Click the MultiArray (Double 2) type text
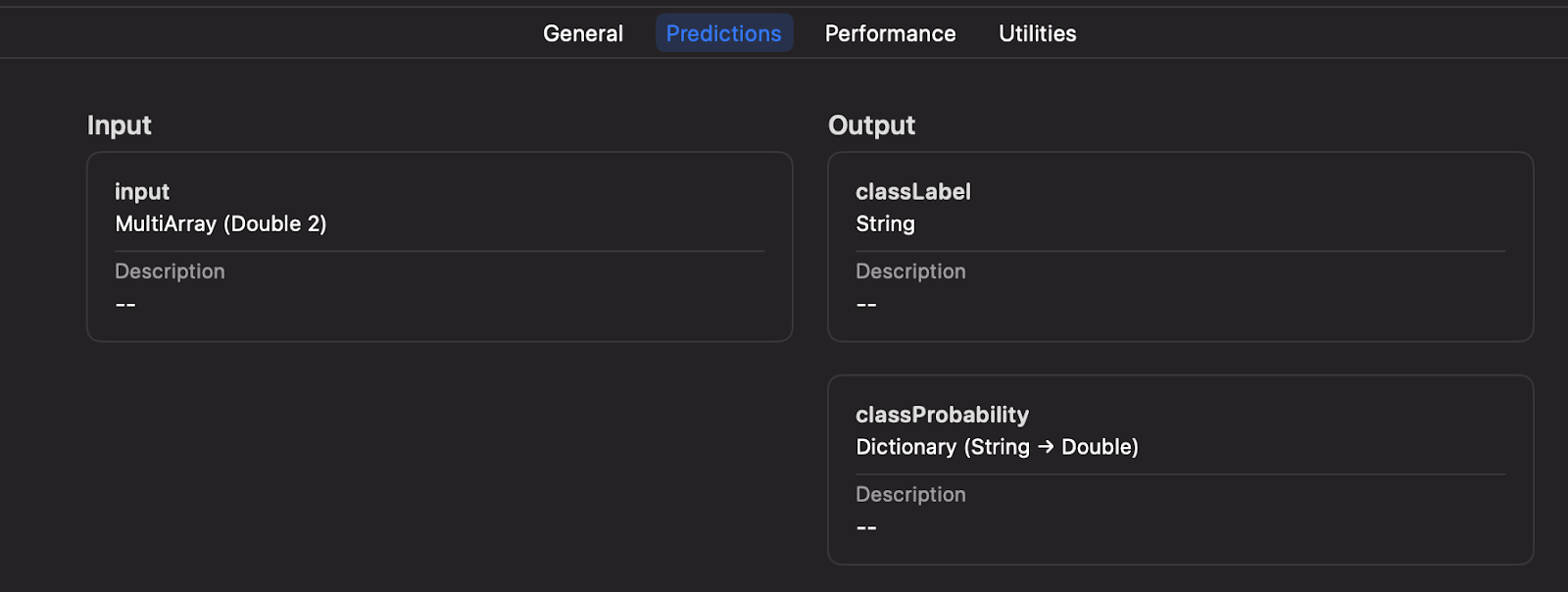Screen dimensions: 1568x592 pos(220,224)
